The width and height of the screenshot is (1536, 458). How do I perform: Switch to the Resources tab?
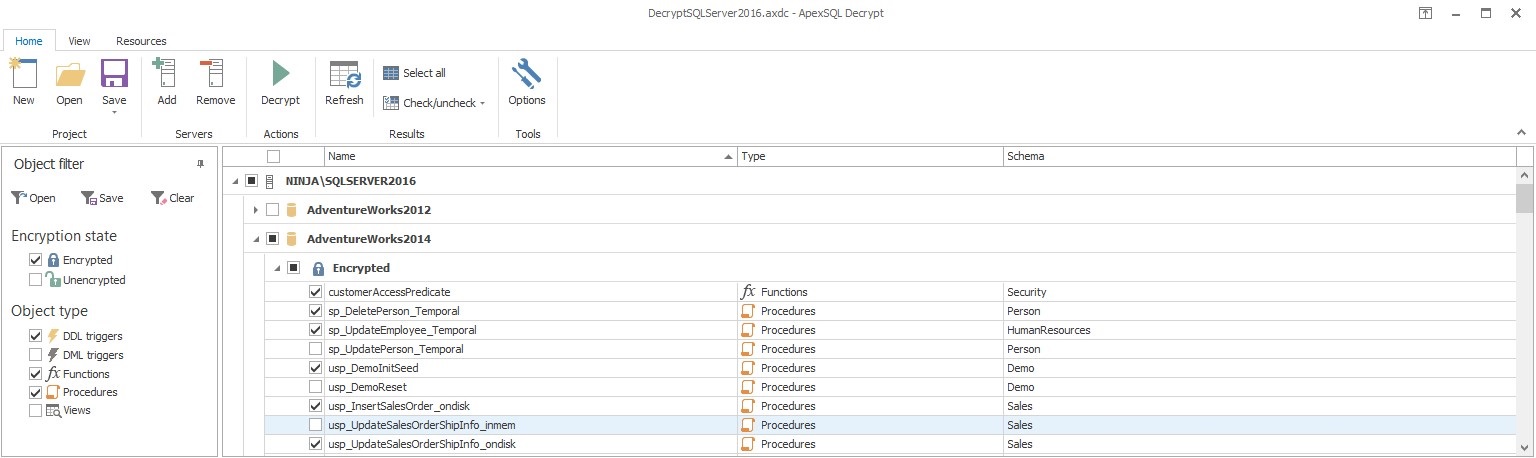(141, 41)
